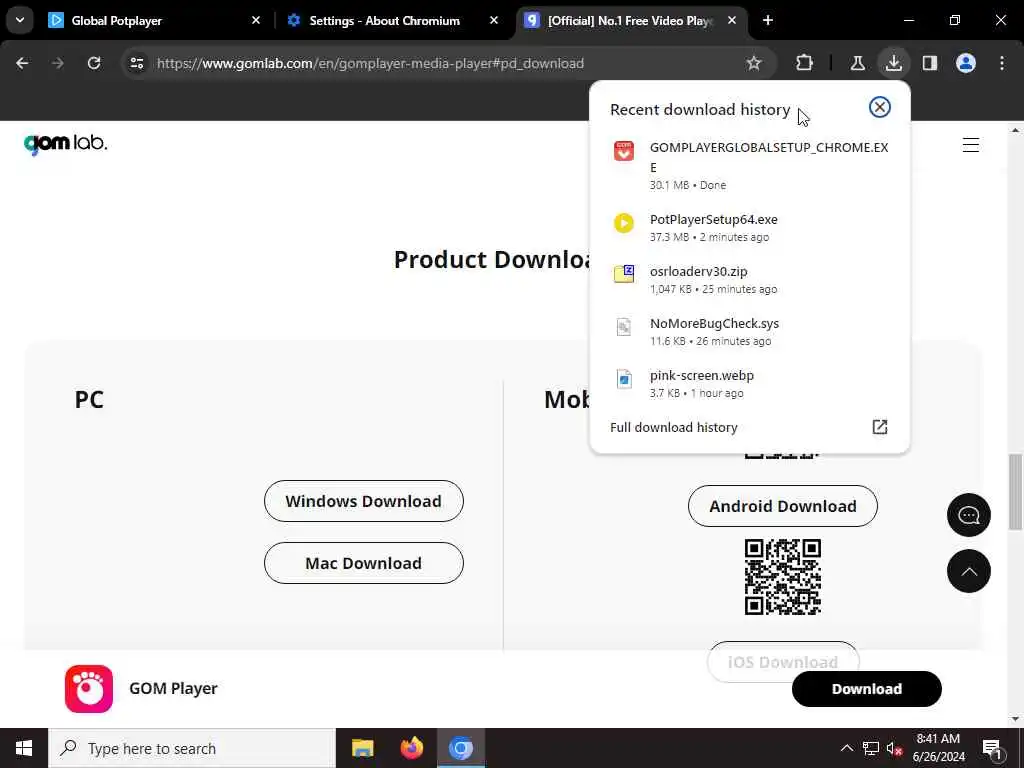Close the GOM Player tab

coord(732,21)
